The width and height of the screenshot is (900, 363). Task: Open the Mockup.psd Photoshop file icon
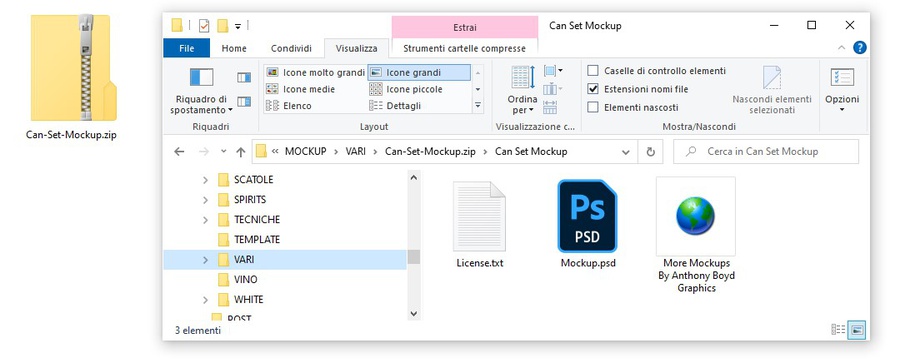click(x=587, y=216)
